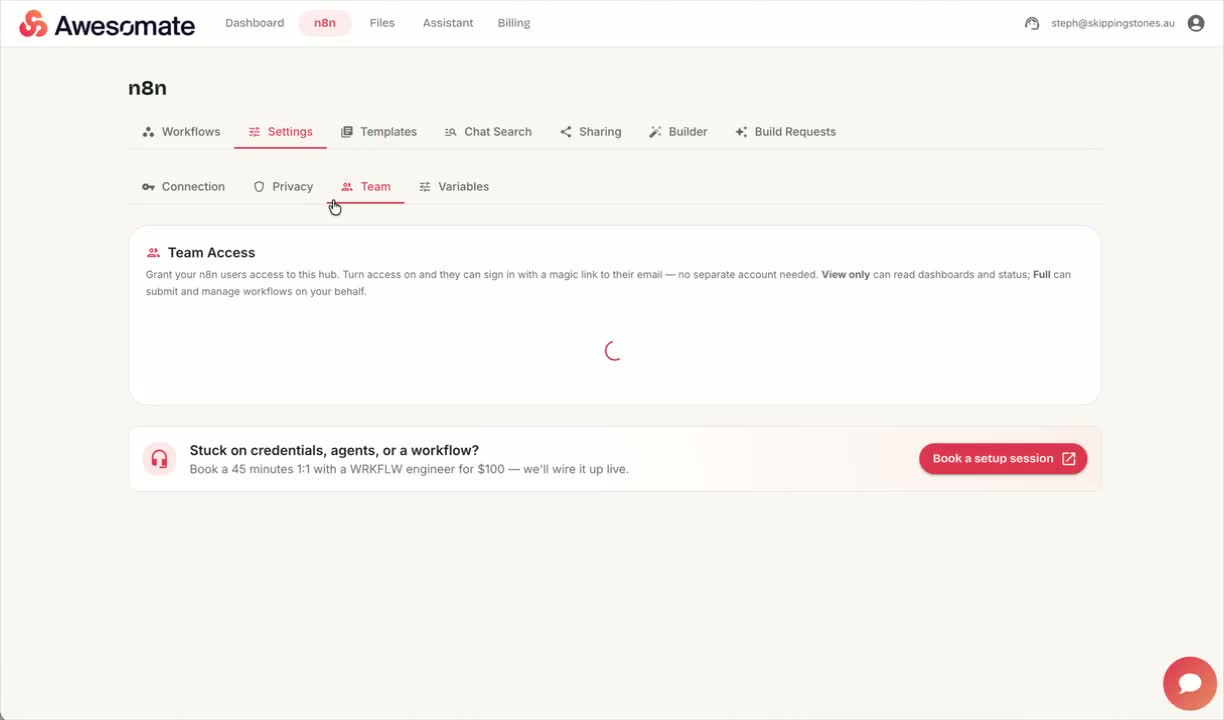Select the Team sub-tab

(366, 187)
